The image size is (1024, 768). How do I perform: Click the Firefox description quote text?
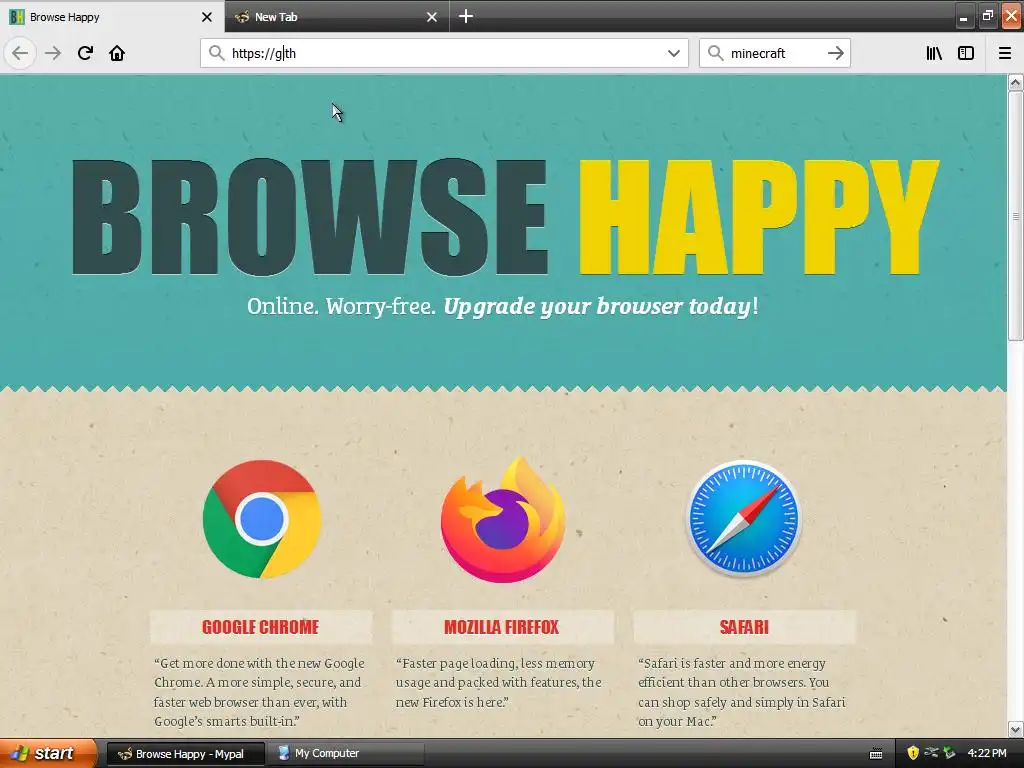(x=499, y=682)
